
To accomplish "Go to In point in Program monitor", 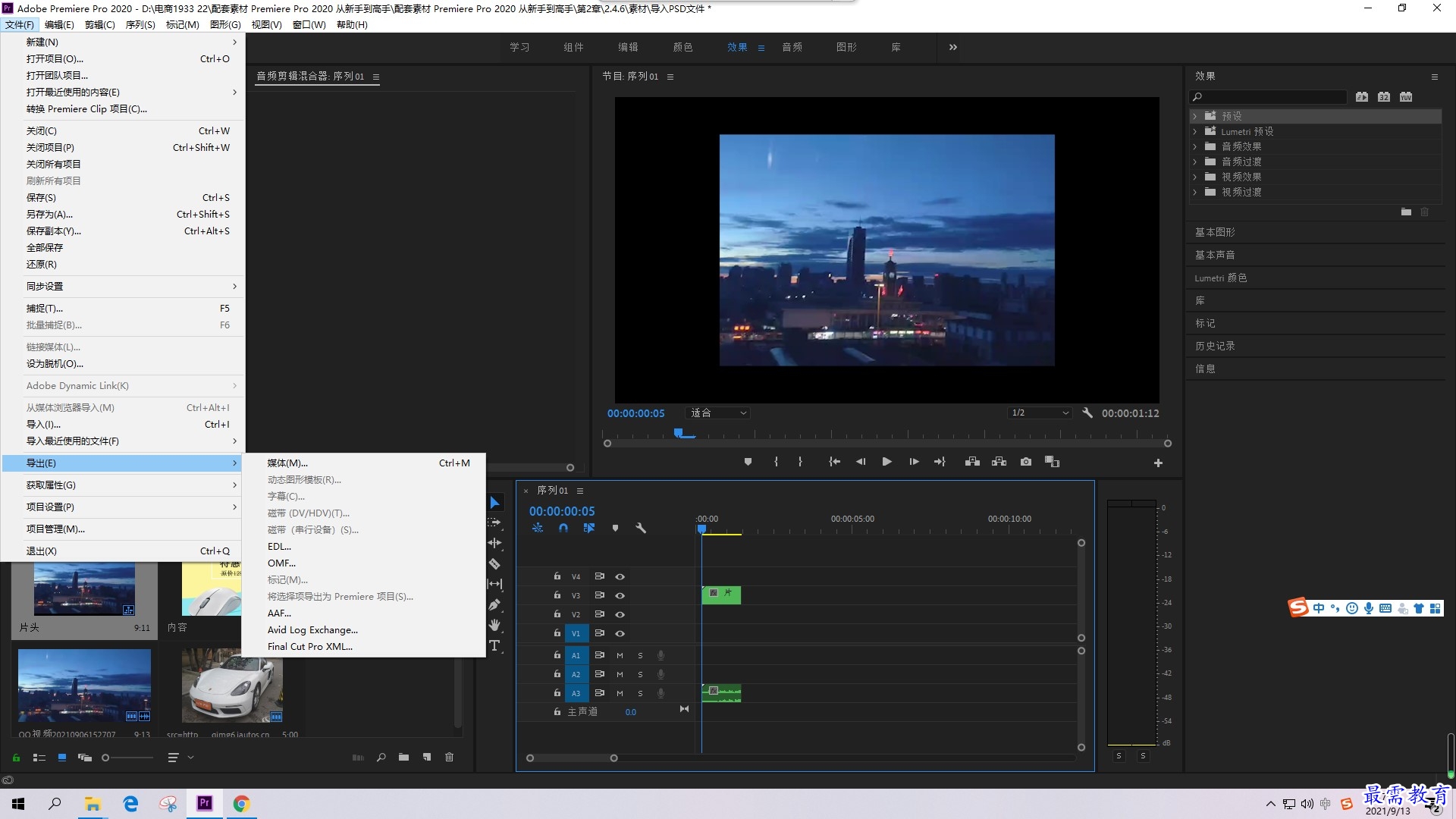I will tap(834, 462).
